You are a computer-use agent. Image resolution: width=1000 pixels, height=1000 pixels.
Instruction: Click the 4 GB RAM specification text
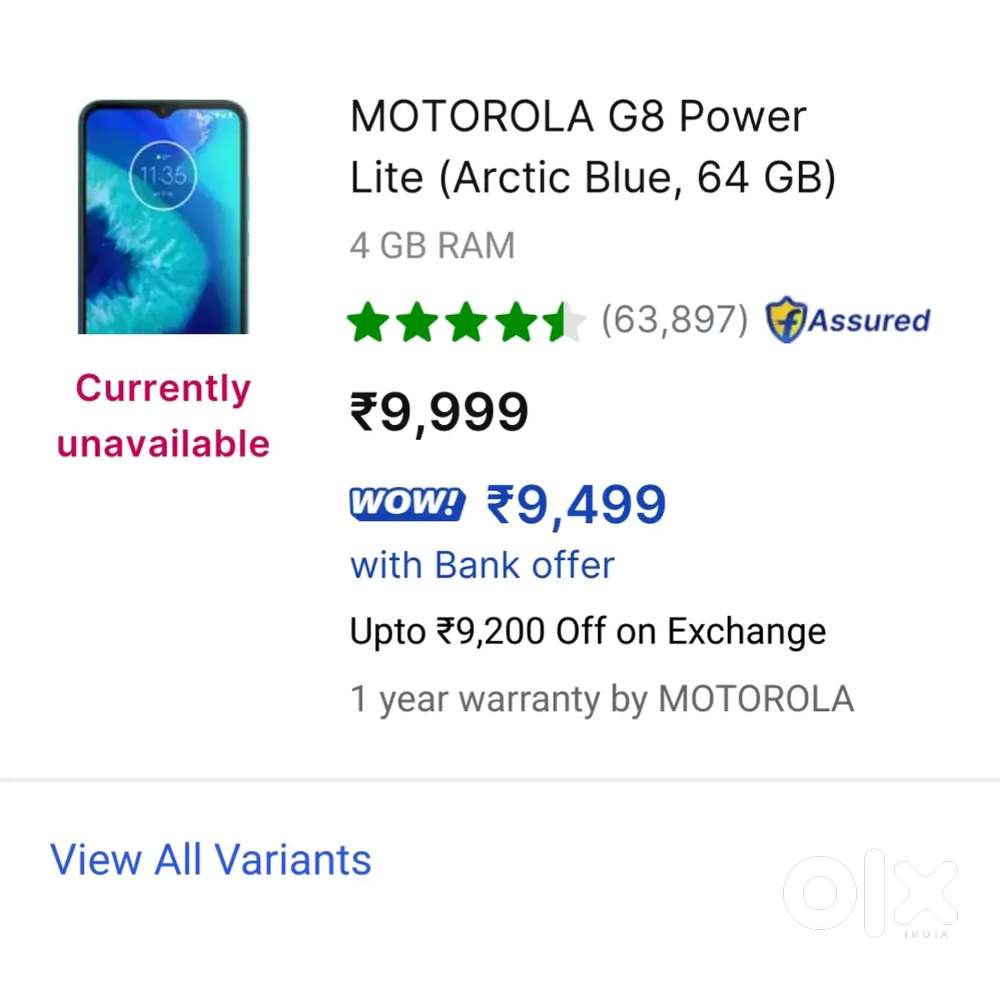click(432, 246)
